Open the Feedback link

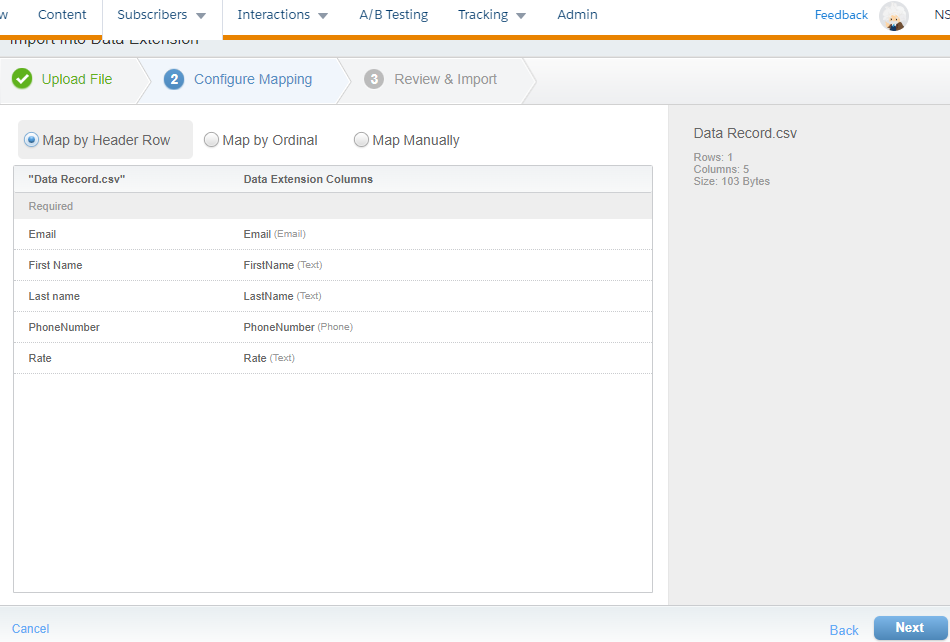(x=841, y=15)
